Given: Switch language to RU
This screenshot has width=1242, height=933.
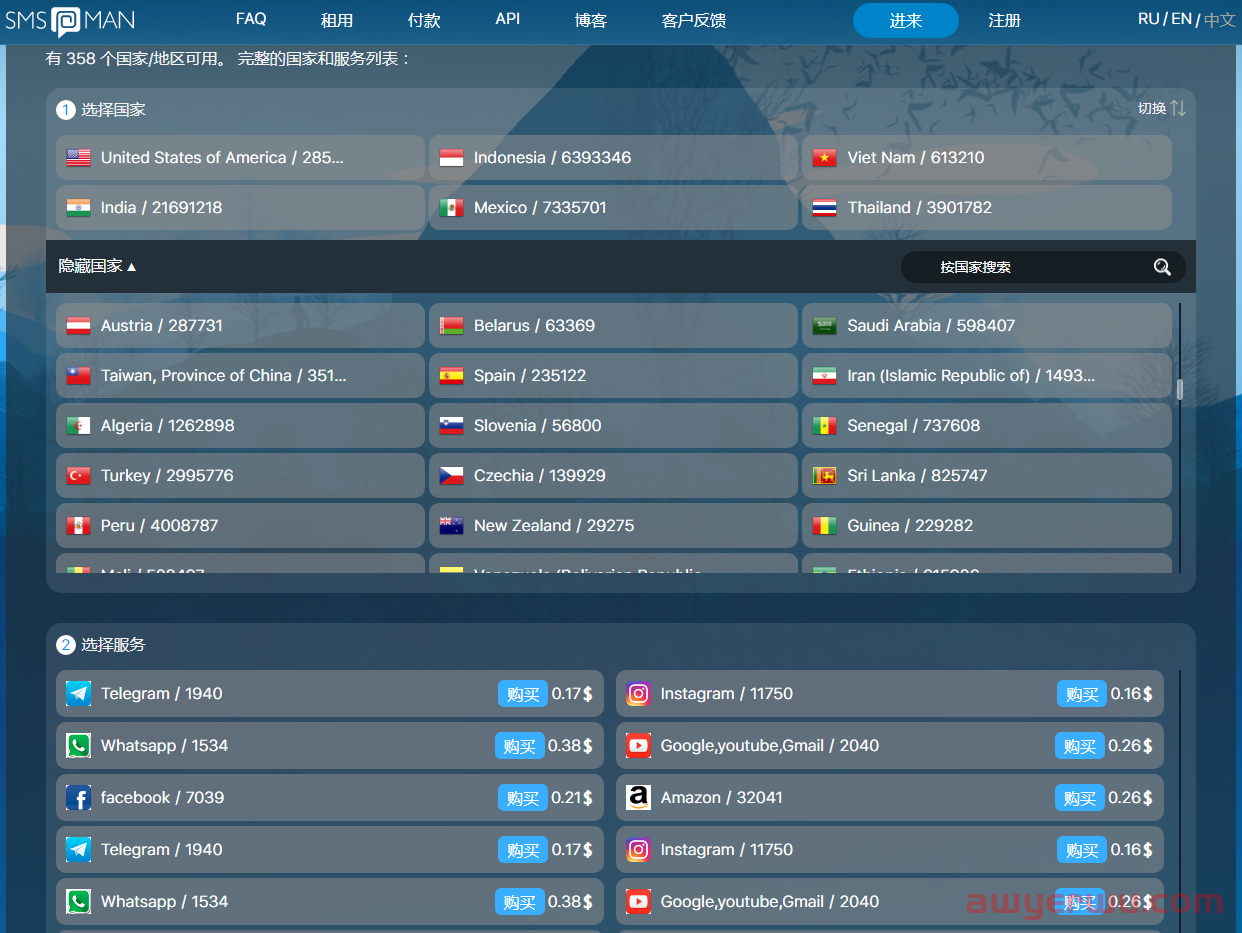Looking at the screenshot, I should [1149, 19].
